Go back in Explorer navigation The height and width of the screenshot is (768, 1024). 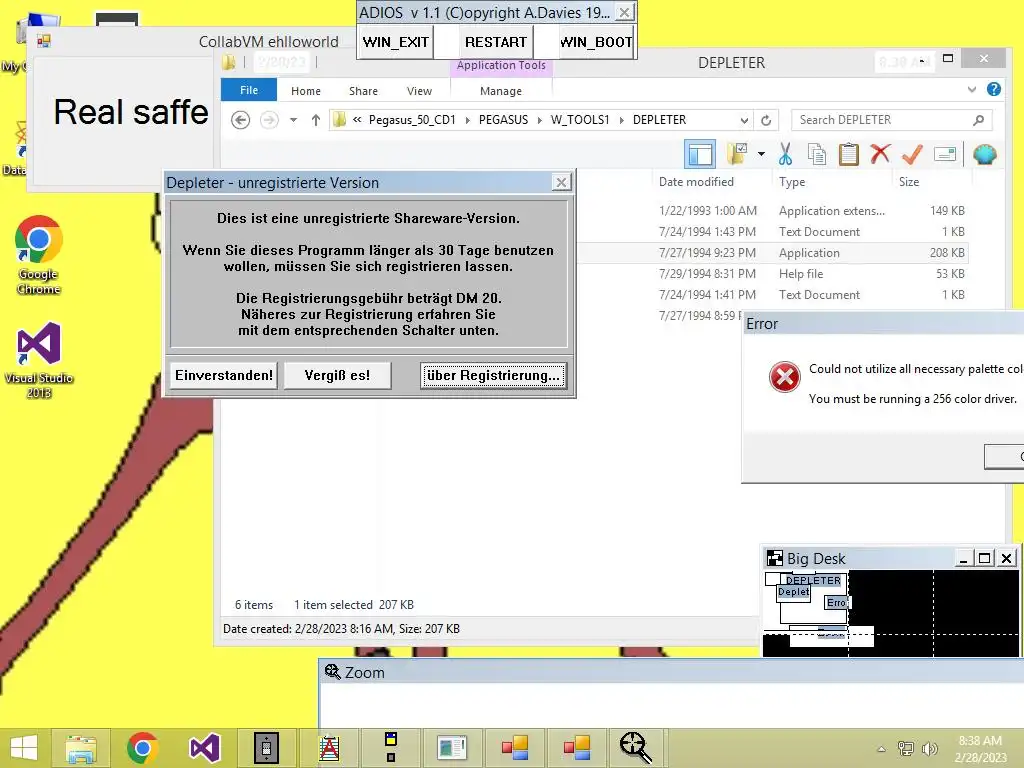pos(240,120)
